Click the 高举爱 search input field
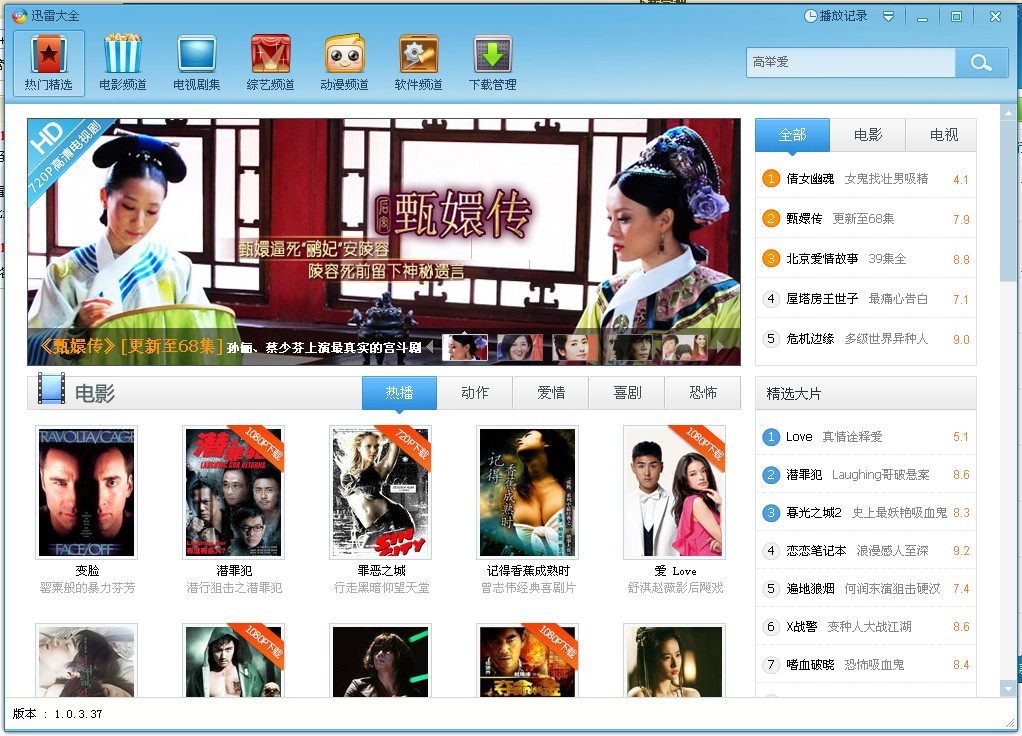Viewport: 1022px width, 736px height. pos(851,63)
